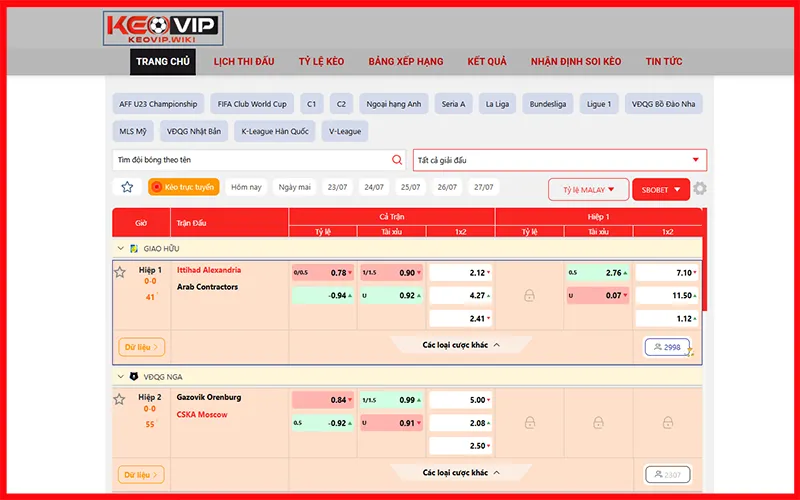Click the favorites star filter icon
Image resolution: width=800 pixels, height=500 pixels.
[x=127, y=187]
